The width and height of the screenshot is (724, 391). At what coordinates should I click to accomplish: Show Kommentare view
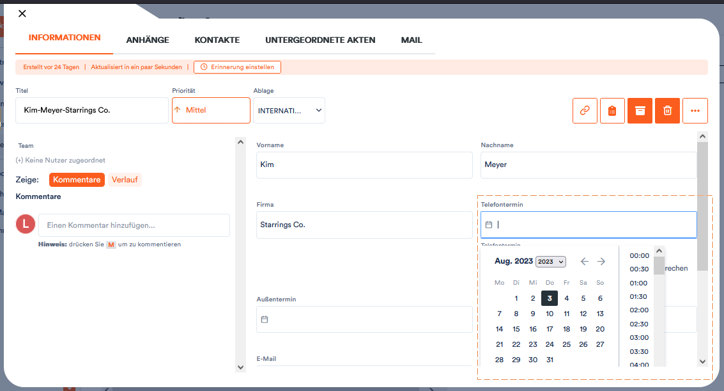coord(77,180)
